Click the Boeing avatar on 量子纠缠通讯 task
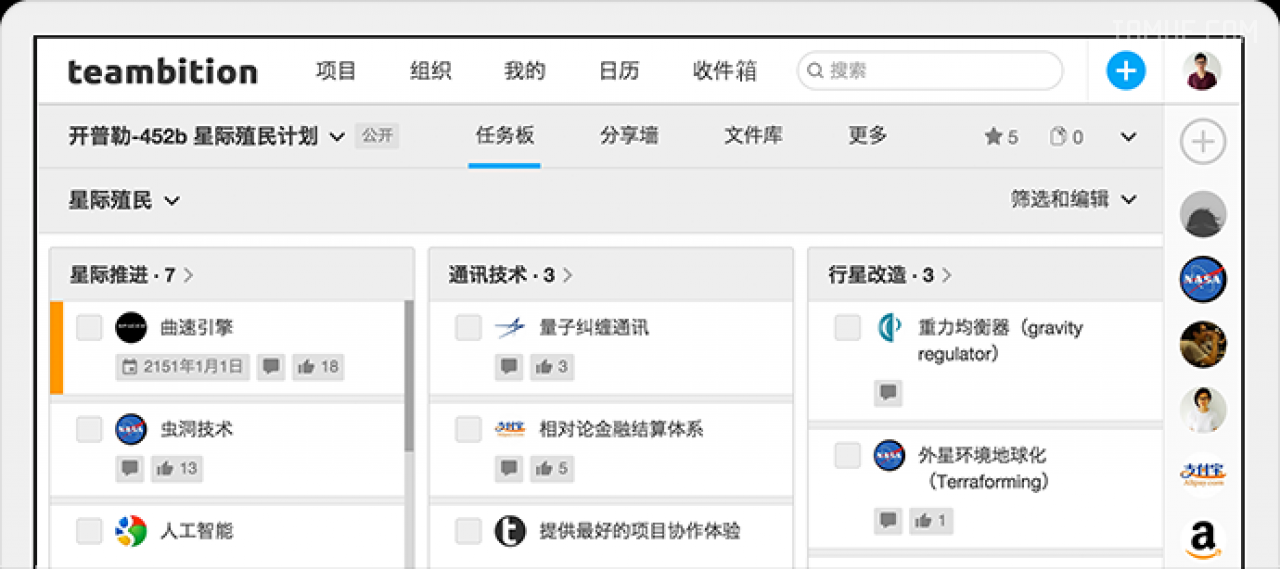This screenshot has width=1280, height=569. point(510,327)
